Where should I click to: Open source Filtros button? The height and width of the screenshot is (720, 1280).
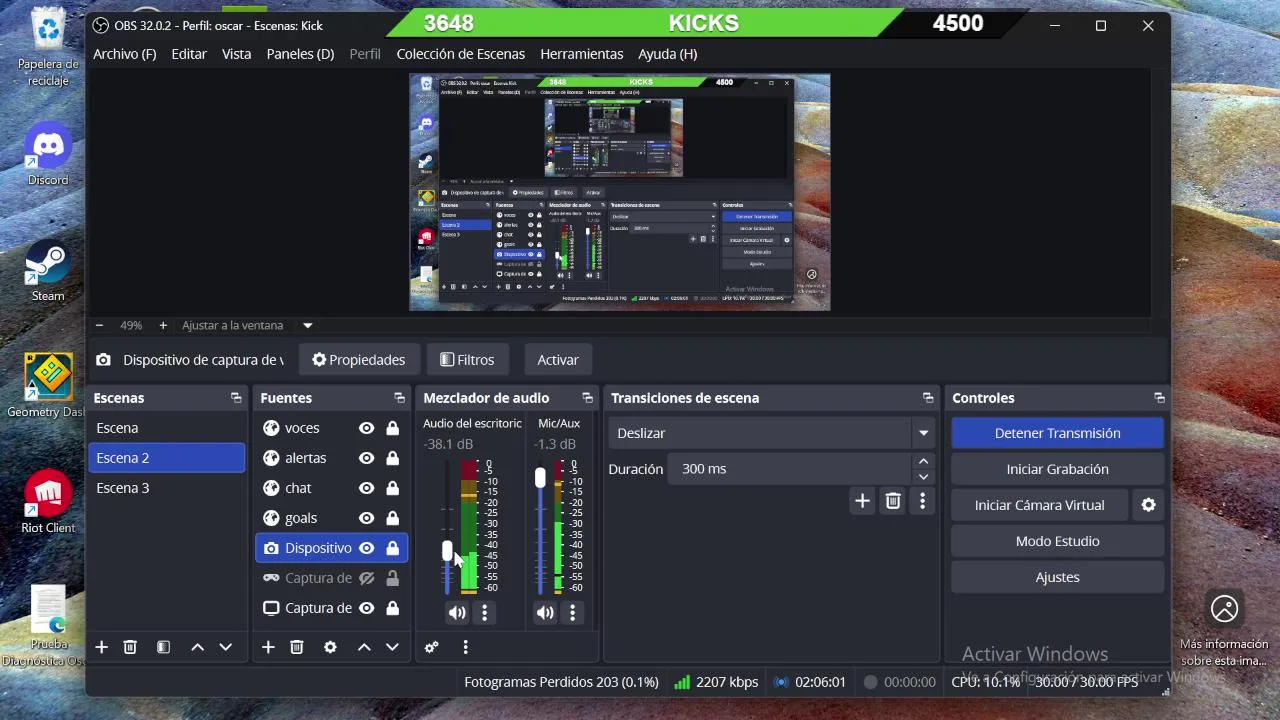pyautogui.click(x=467, y=360)
